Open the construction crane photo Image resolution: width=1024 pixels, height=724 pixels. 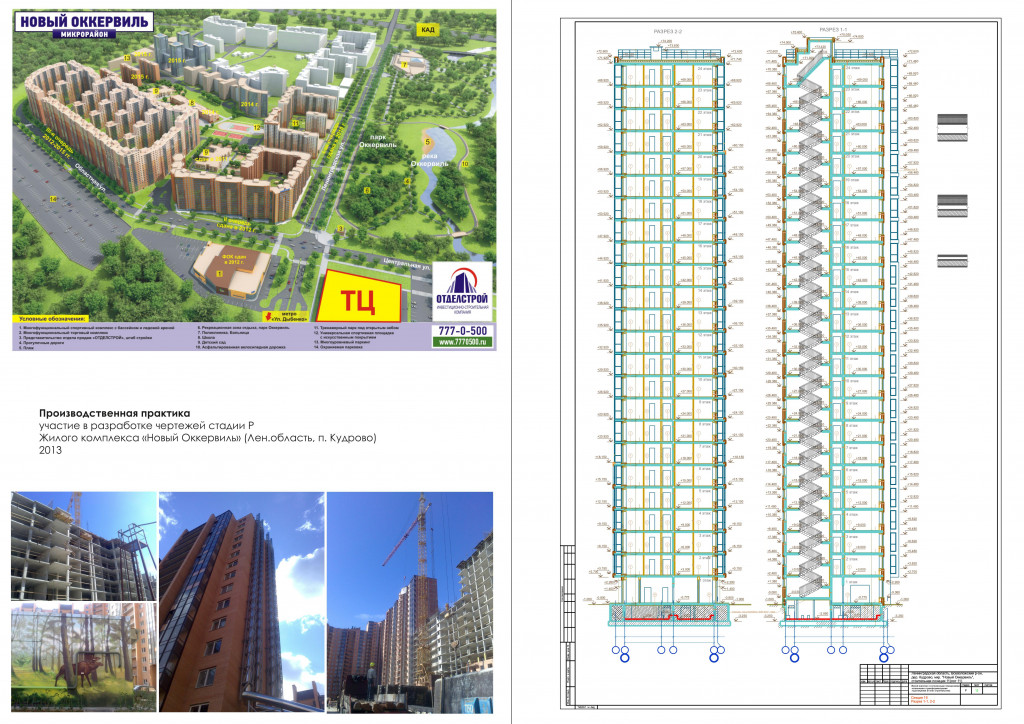[x=409, y=602]
